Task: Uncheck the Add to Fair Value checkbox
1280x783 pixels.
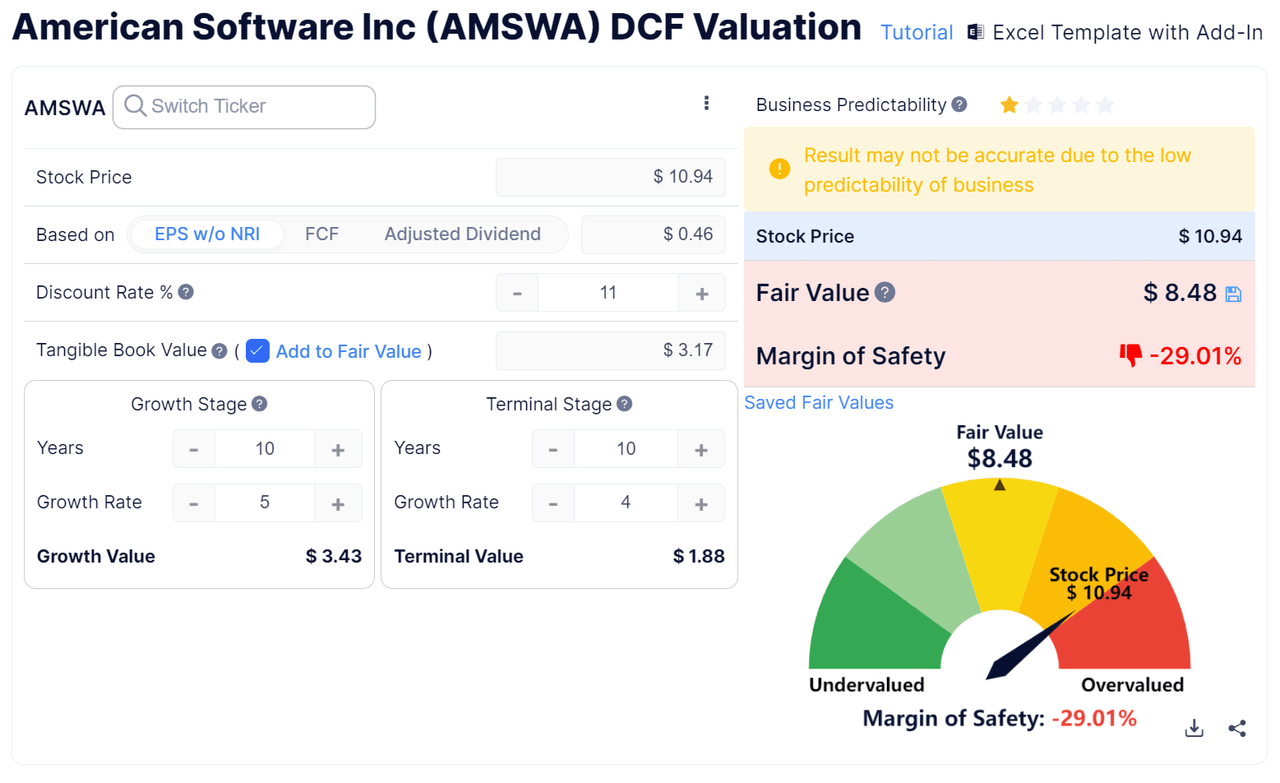Action: (258, 350)
